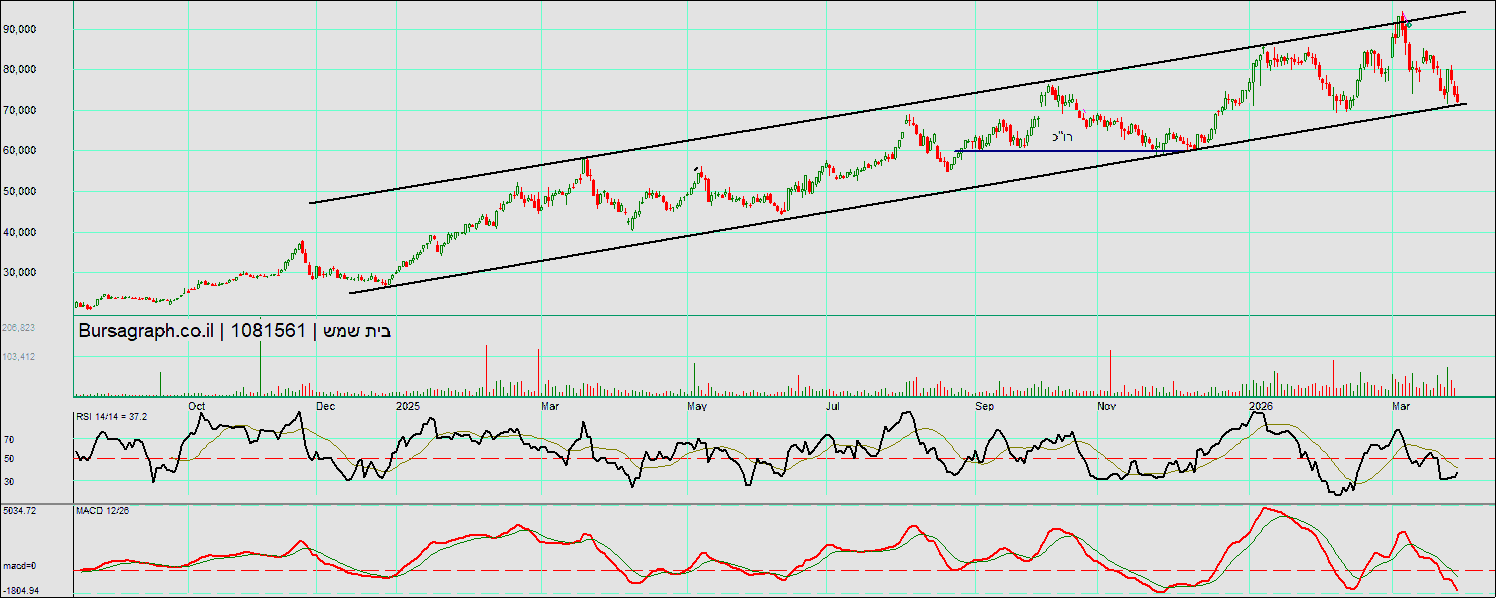This screenshot has height=598, width=1496.
Task: Click the 206,823 volume axis label
Action: click(x=18, y=327)
